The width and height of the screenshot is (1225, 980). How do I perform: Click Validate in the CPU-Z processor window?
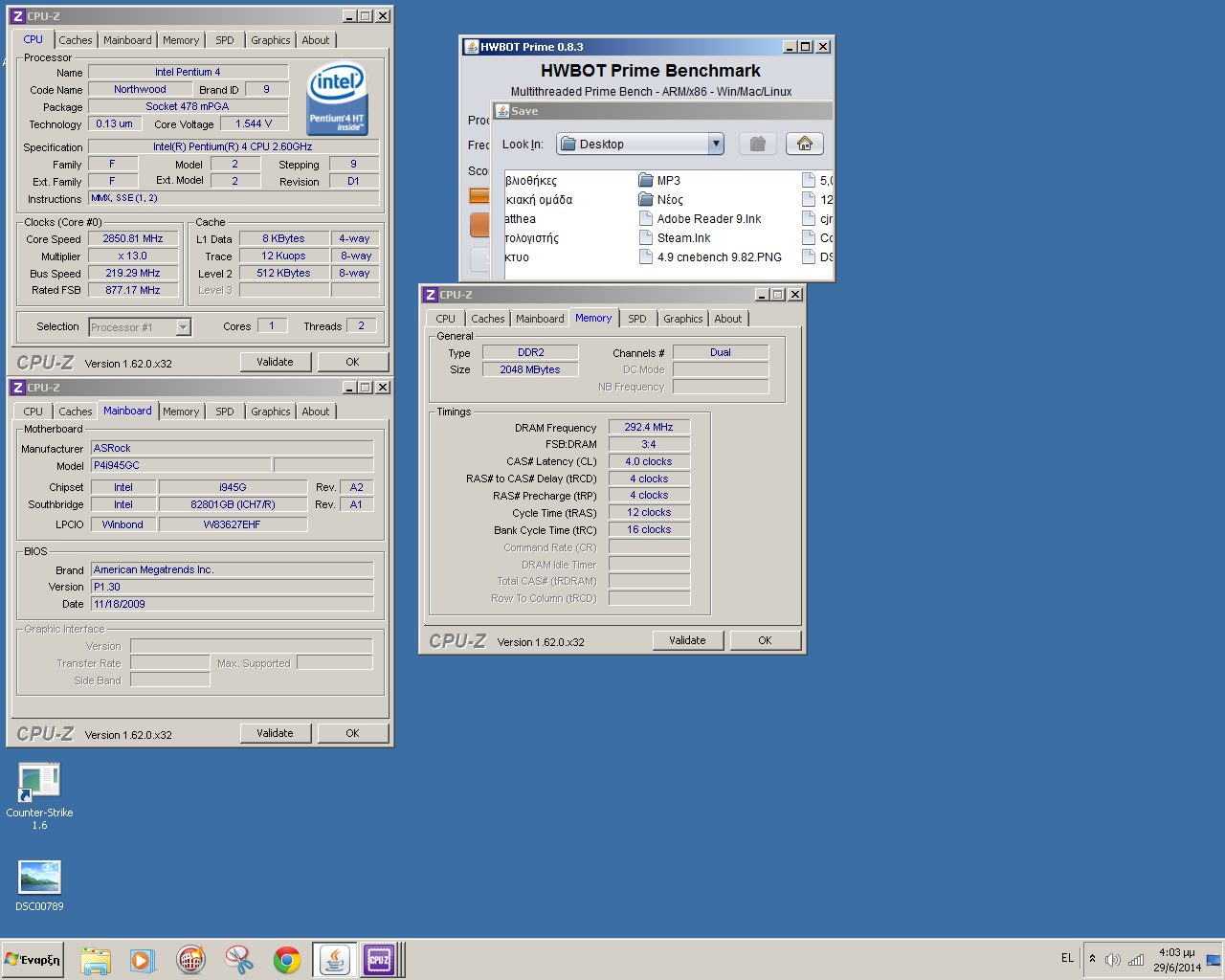pyautogui.click(x=275, y=362)
